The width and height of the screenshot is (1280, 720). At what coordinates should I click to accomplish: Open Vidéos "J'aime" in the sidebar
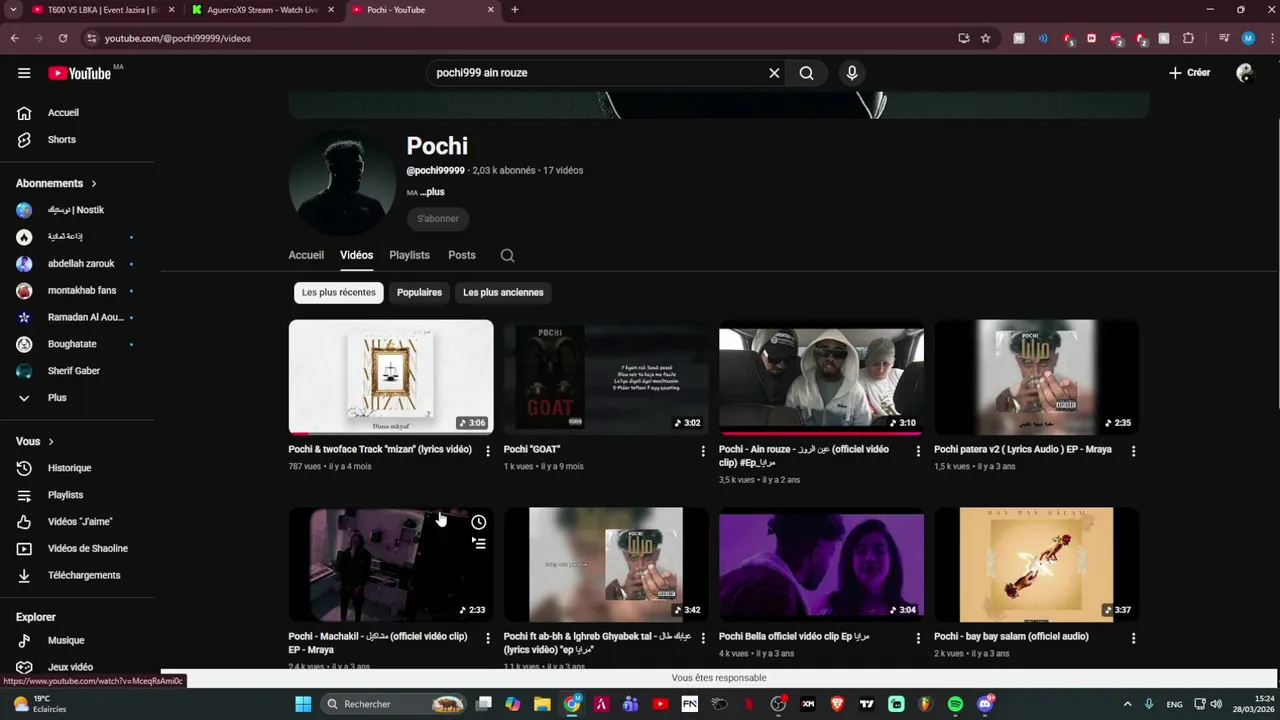(x=80, y=522)
